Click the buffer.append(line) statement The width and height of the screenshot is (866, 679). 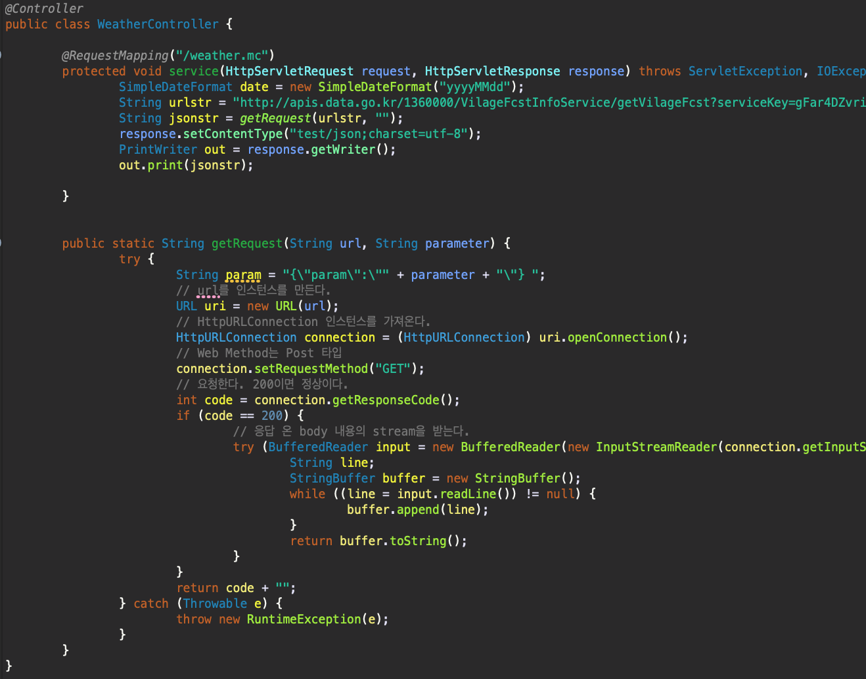click(x=417, y=510)
